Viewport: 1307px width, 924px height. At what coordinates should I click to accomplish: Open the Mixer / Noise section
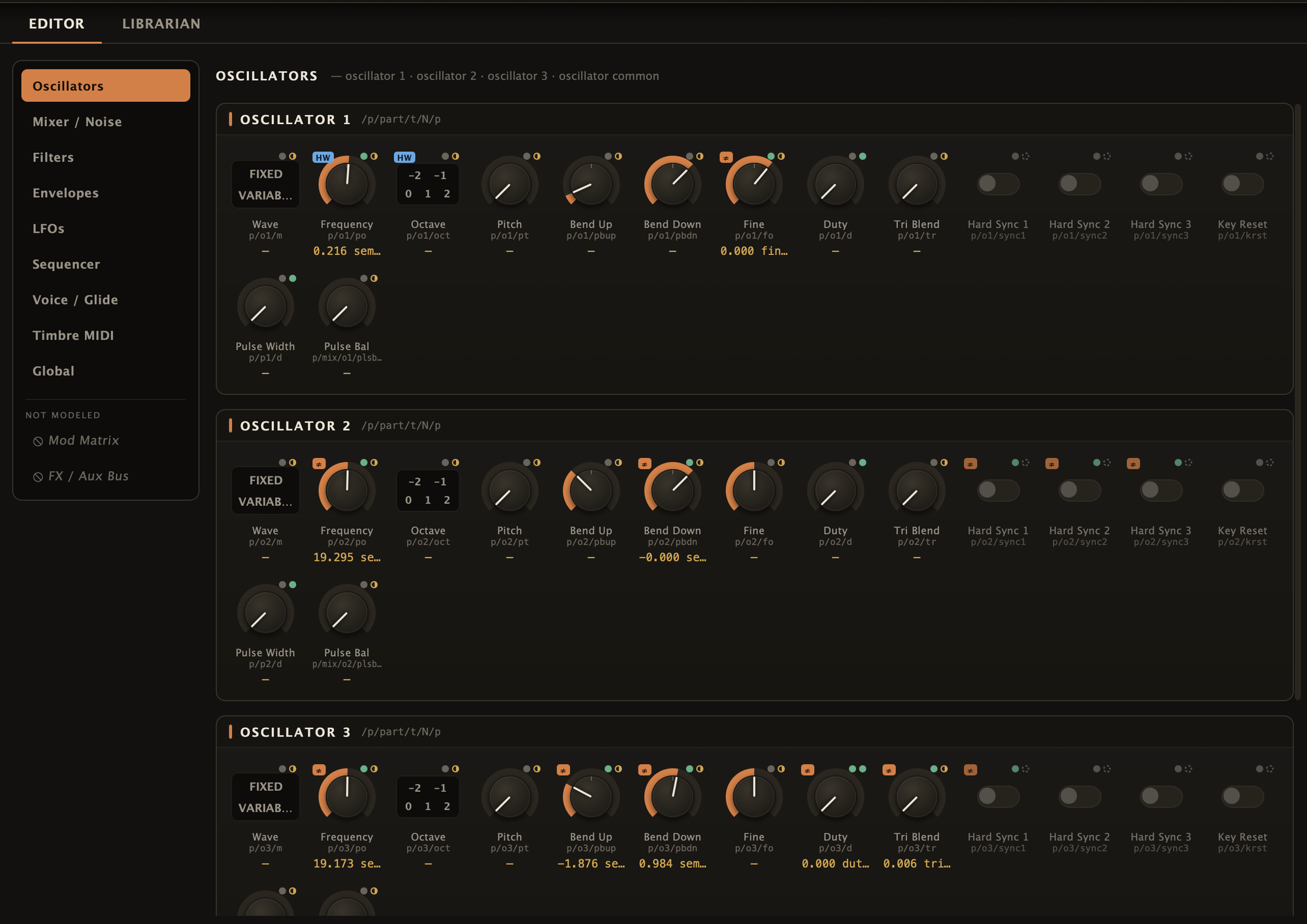[106, 122]
